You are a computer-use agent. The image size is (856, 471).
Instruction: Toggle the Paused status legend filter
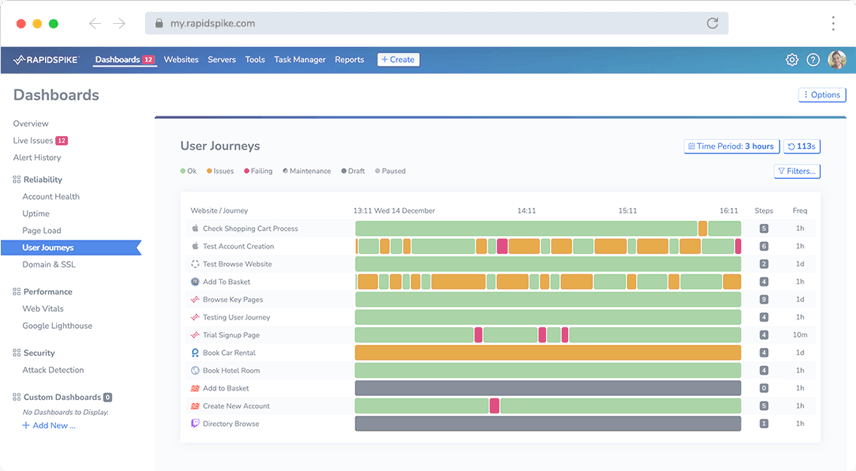390,171
